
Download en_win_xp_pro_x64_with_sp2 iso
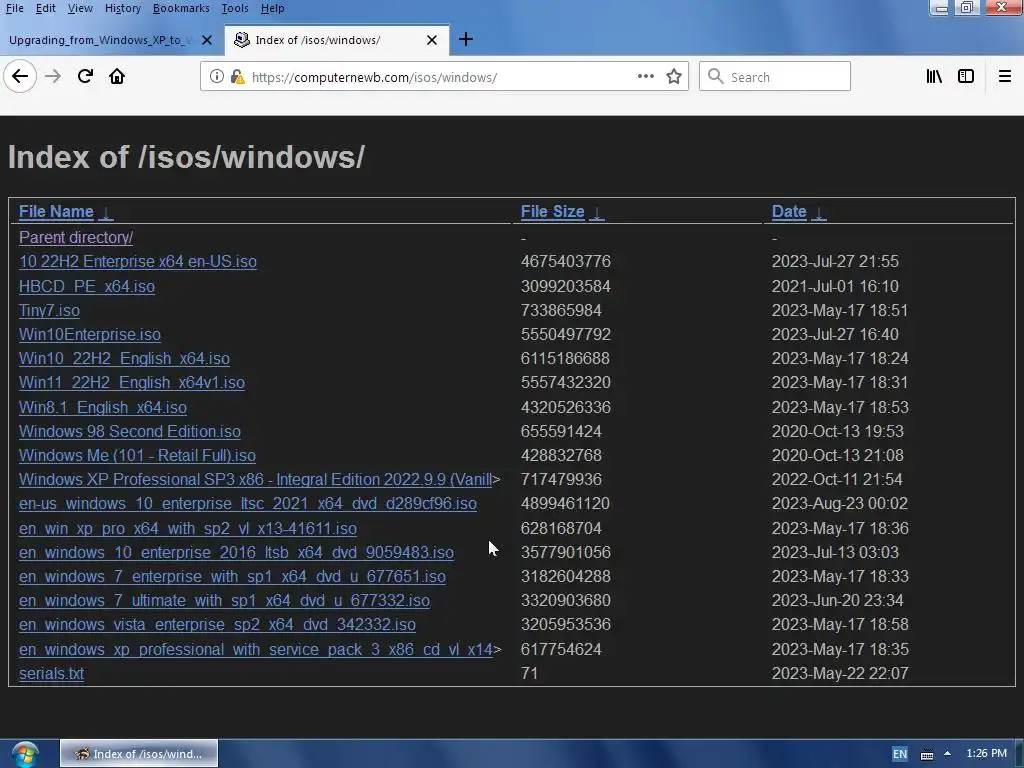(187, 529)
